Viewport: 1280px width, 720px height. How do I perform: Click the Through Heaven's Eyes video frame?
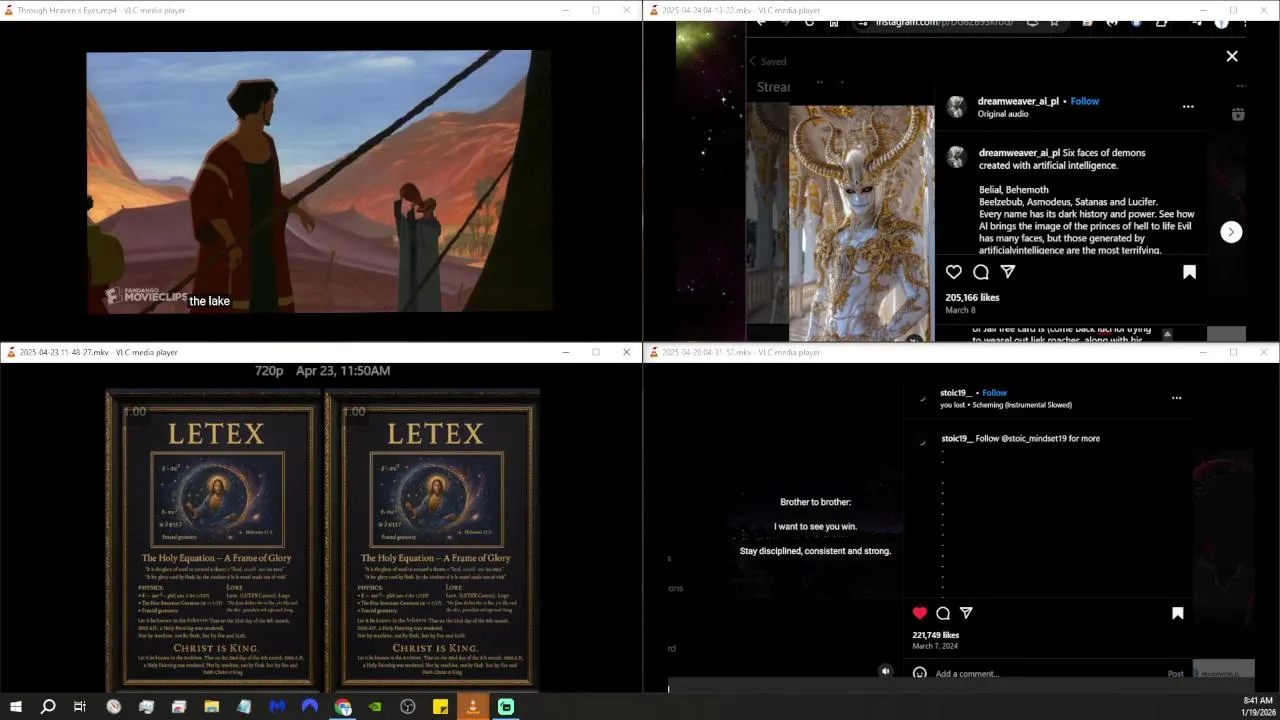[x=319, y=181]
